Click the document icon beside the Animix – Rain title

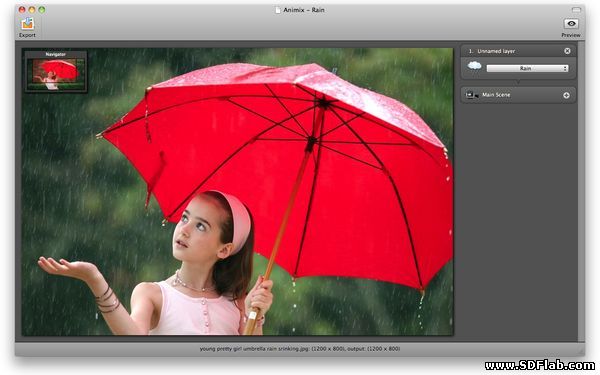point(278,10)
